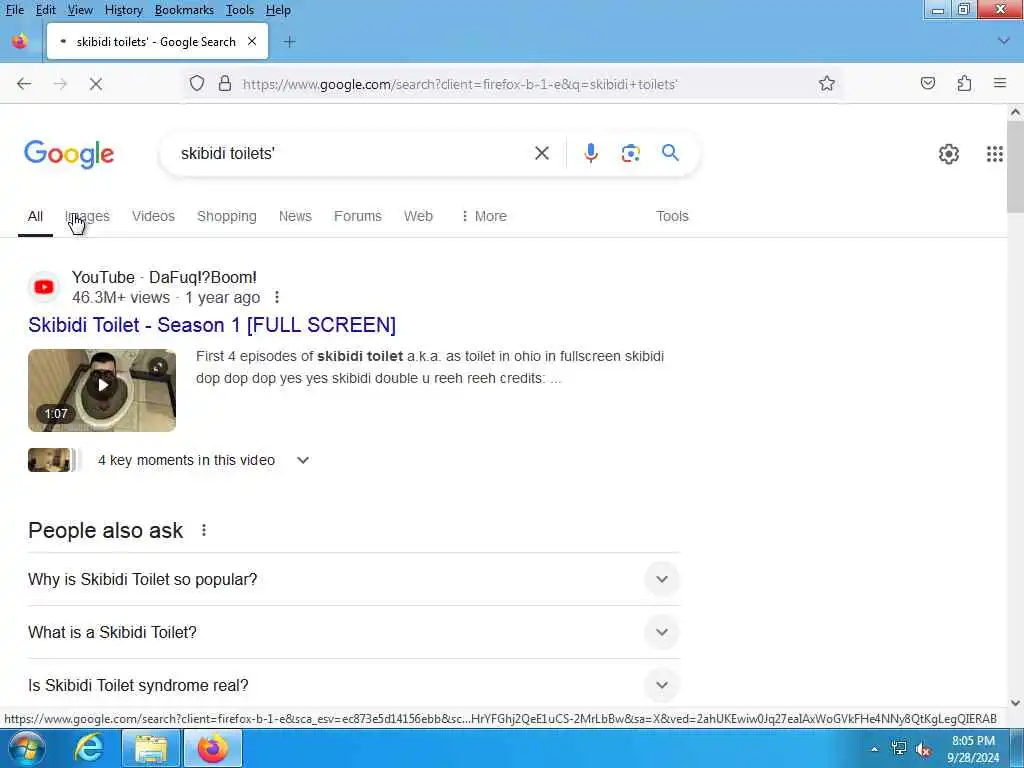Open a new tab with plus button

pyautogui.click(x=289, y=42)
